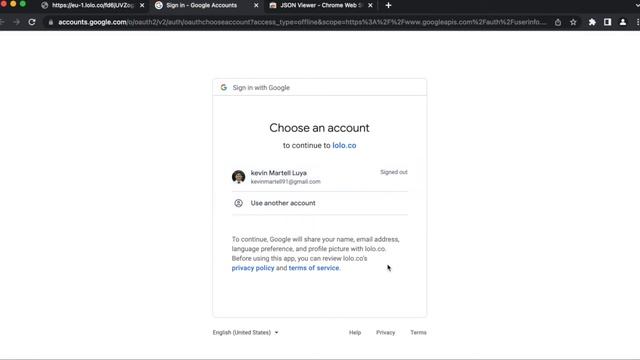
Task: Close the eu-1.lolo.co tab
Action: [x=142, y=5]
